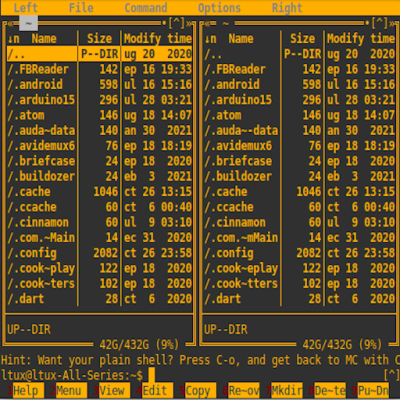Open the Left menu
This screenshot has width=400, height=400.
click(26, 8)
